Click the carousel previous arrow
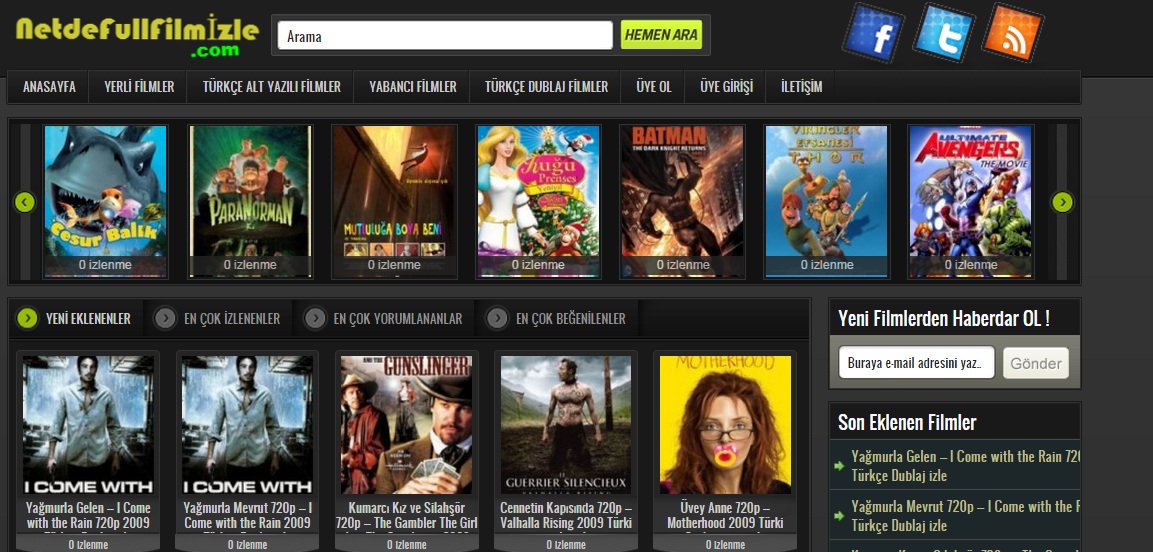 pos(24,201)
